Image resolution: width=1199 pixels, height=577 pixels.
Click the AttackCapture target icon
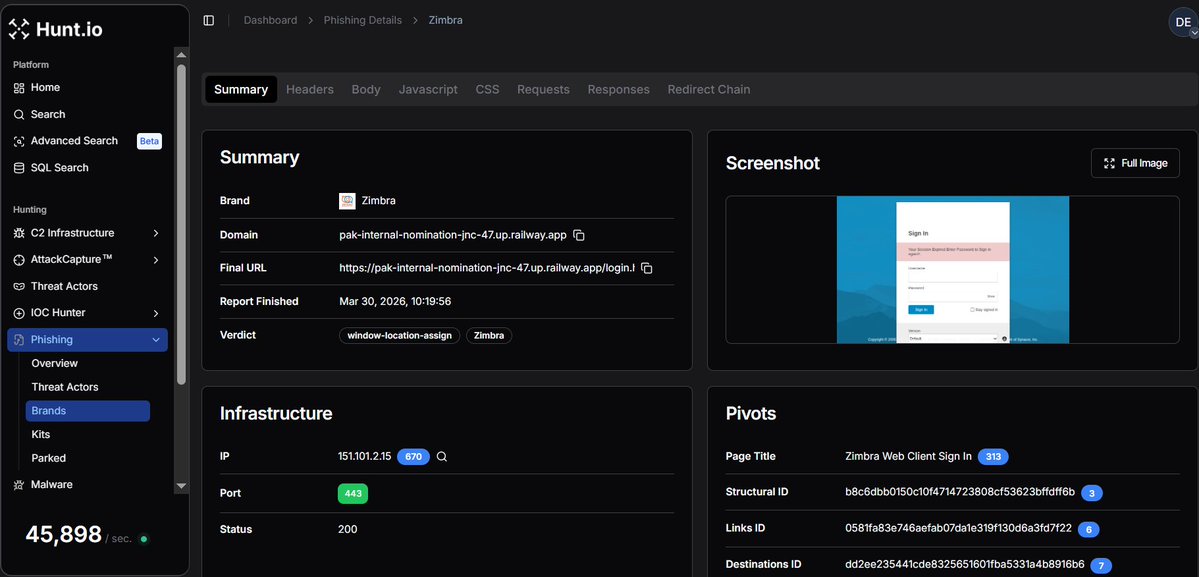(19, 260)
